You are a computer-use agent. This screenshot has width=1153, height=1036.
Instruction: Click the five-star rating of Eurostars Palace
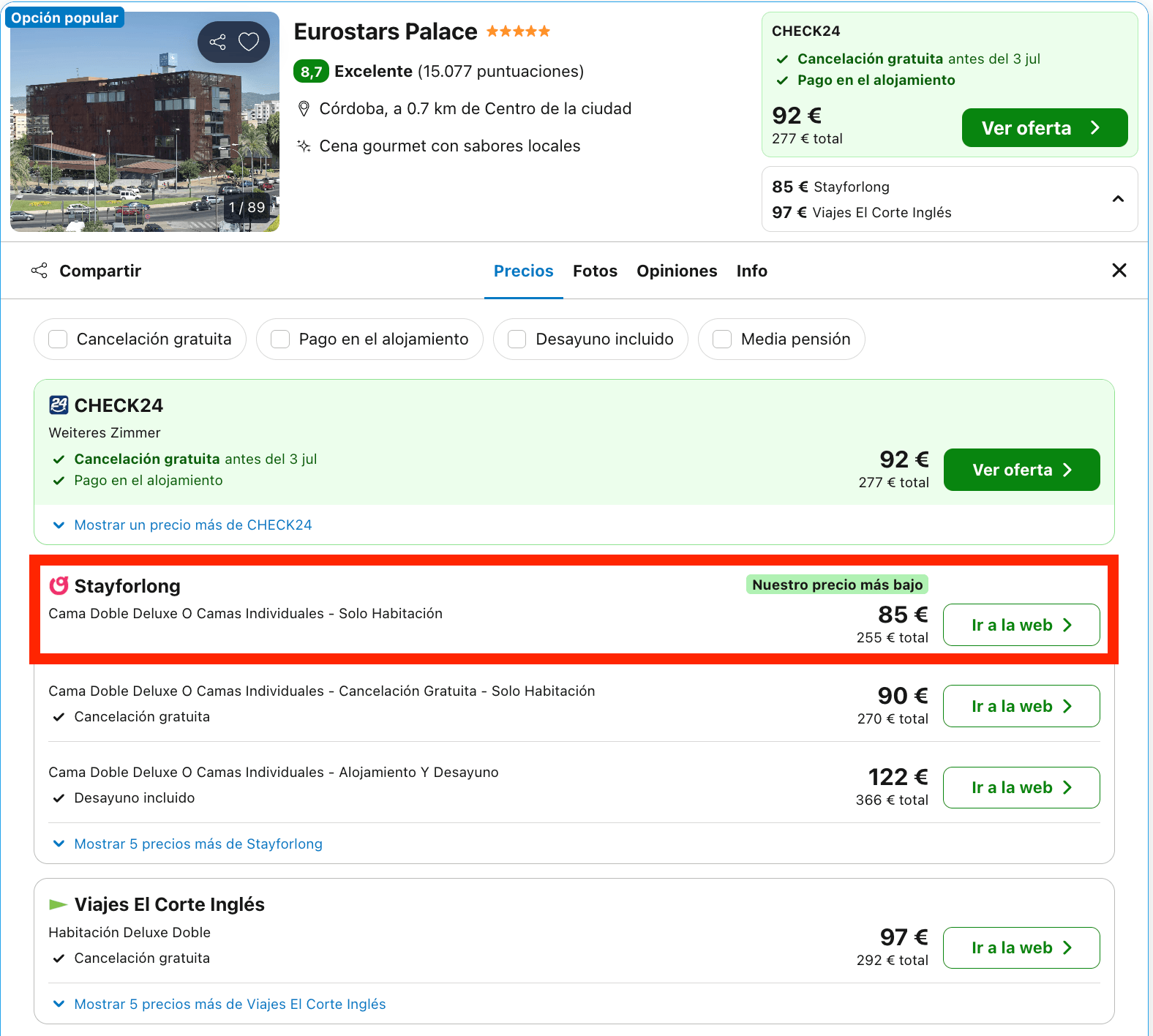[x=518, y=31]
